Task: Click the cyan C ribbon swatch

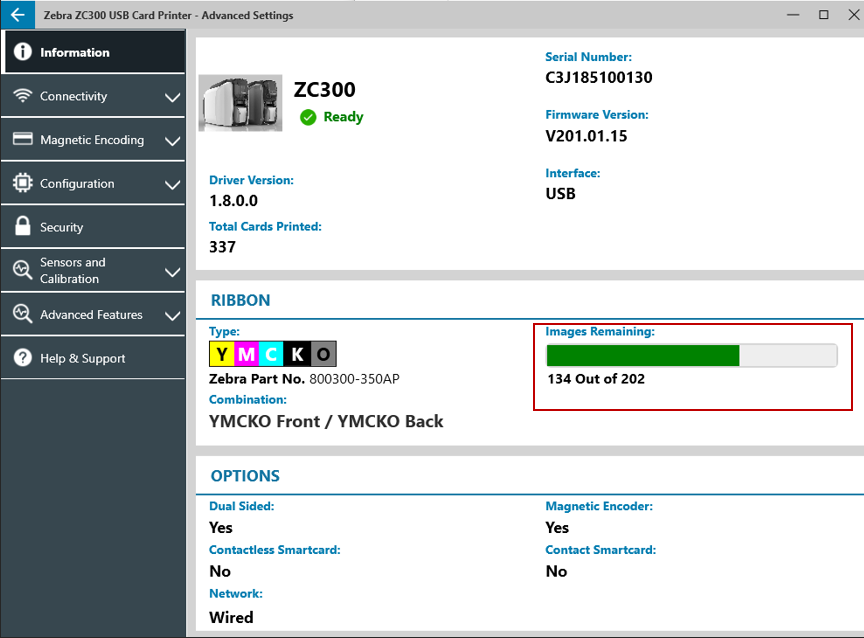Action: pos(271,354)
